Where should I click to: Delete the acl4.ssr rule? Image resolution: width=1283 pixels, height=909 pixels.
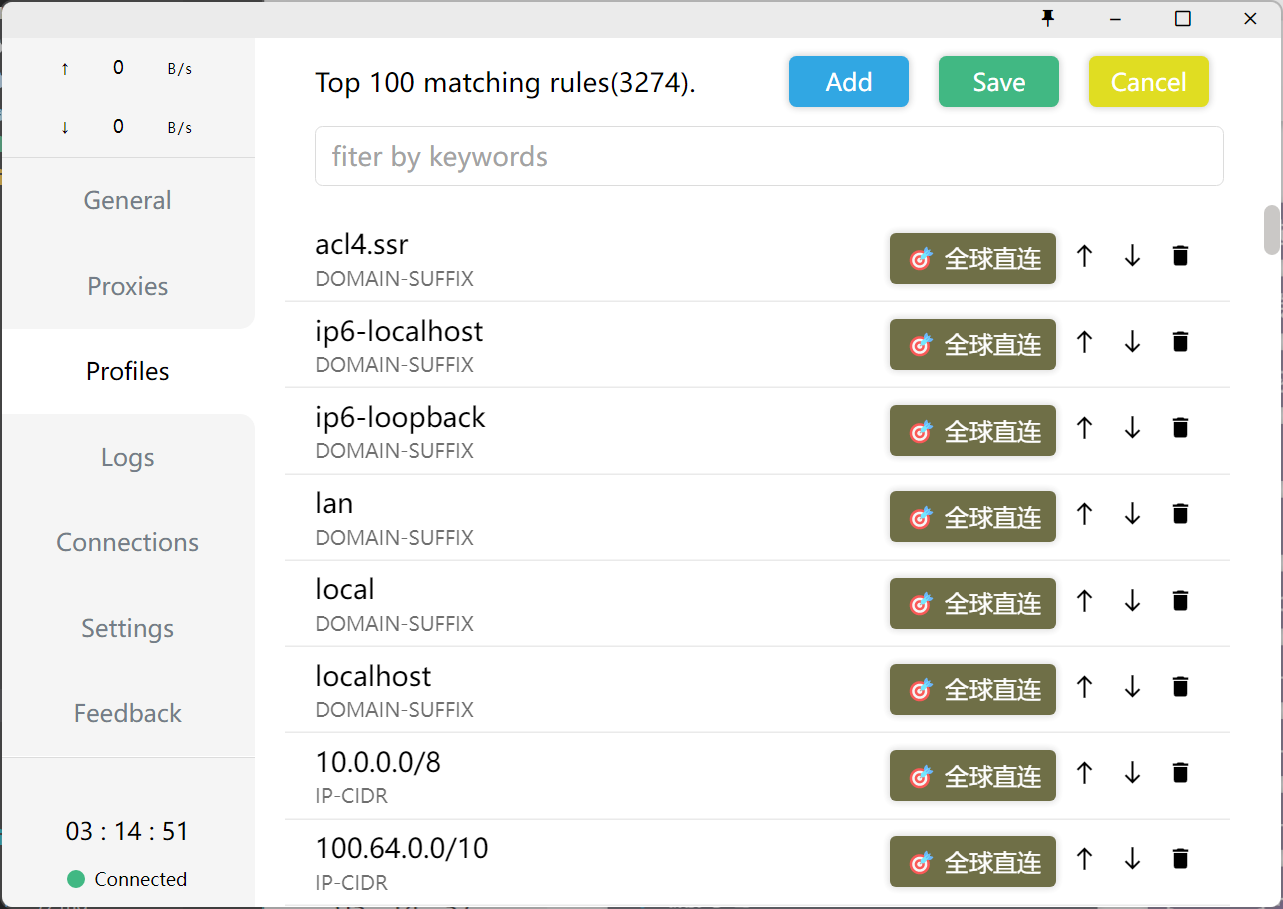pyautogui.click(x=1180, y=257)
